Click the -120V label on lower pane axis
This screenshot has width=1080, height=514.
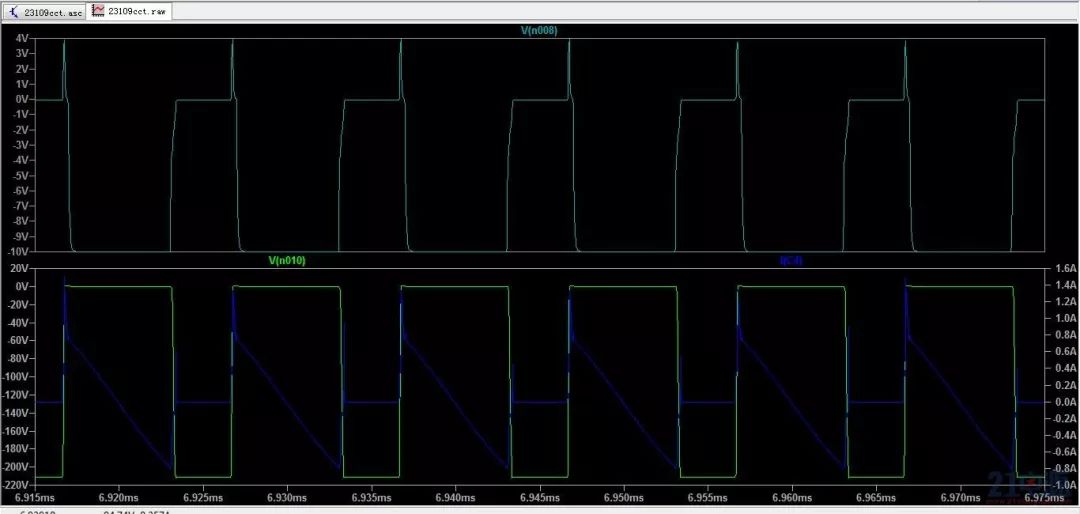click(15, 394)
